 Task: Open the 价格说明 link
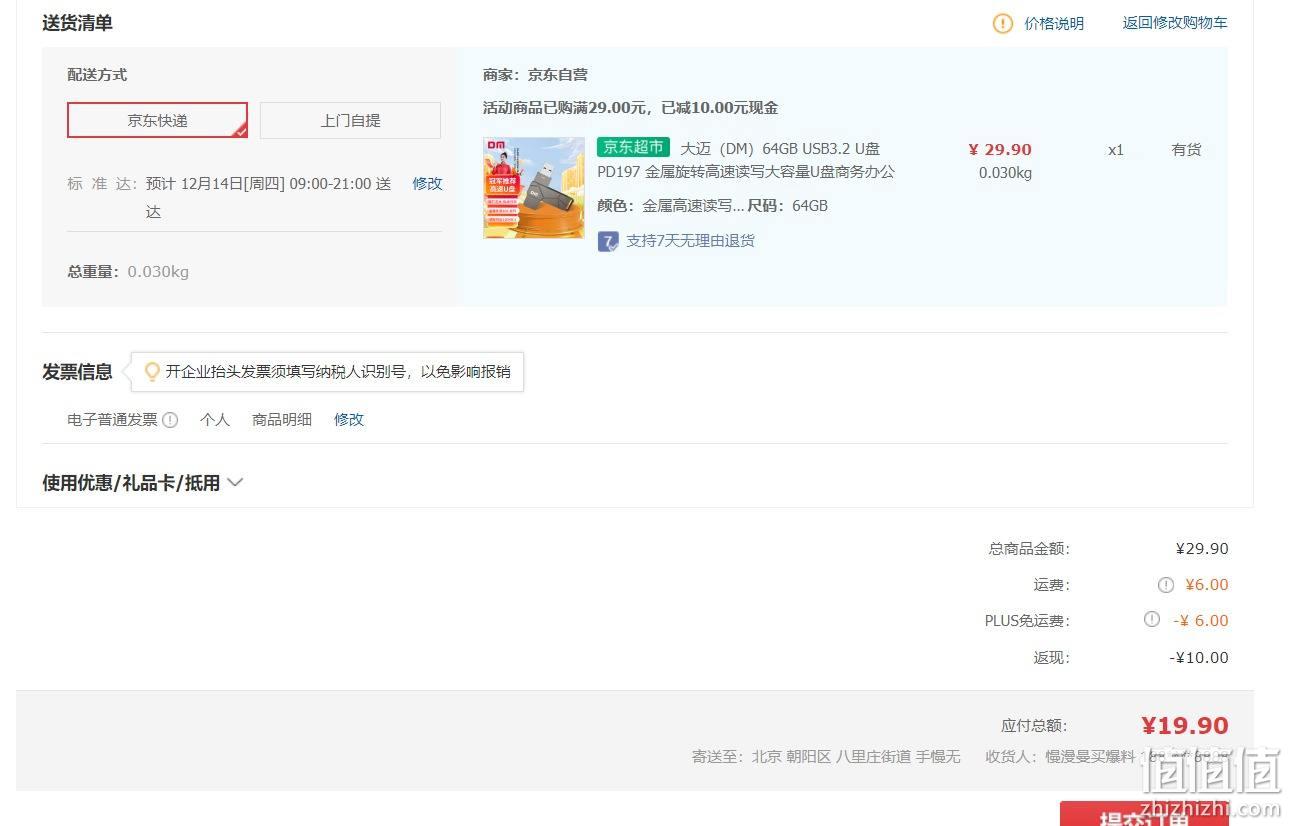tap(1054, 23)
